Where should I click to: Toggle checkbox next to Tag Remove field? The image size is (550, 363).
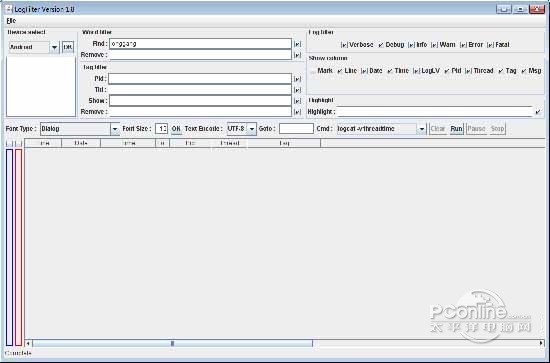[x=297, y=112]
